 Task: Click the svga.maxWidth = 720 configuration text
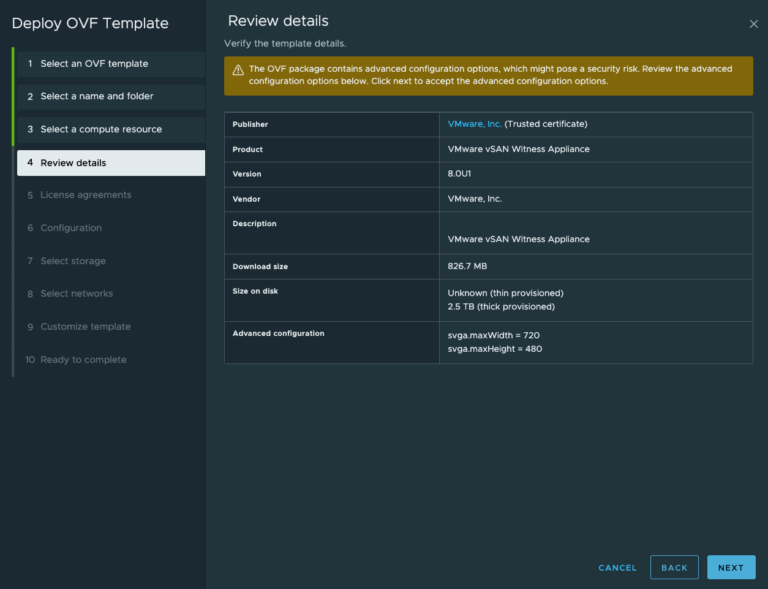[494, 335]
